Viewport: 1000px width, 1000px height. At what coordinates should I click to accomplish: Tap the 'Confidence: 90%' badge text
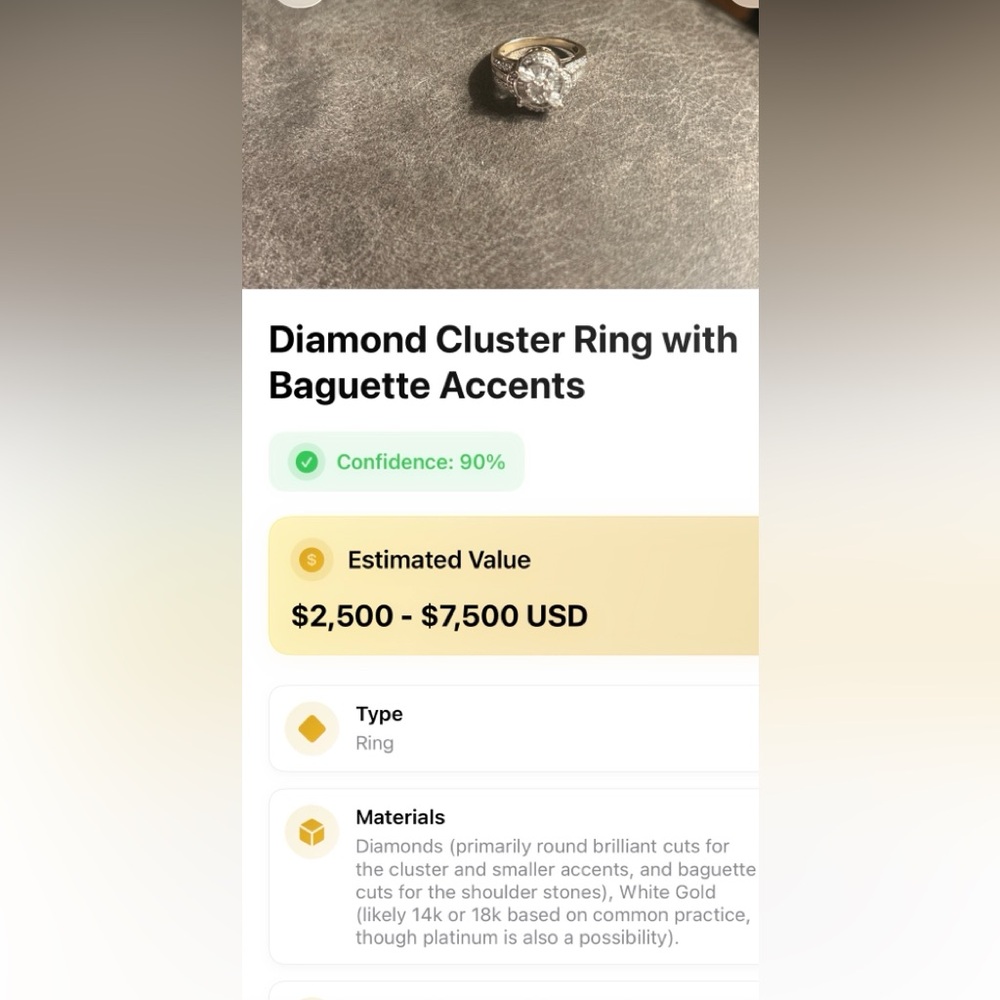click(421, 462)
